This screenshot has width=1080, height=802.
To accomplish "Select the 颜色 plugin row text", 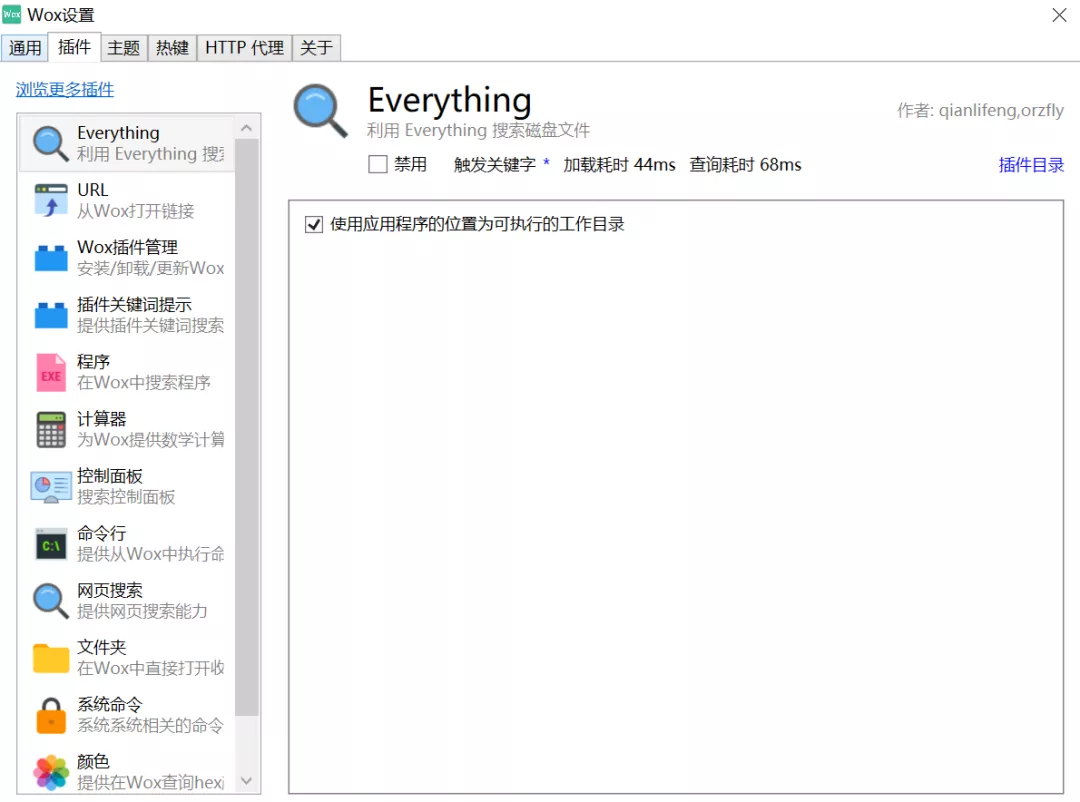I will click(150, 772).
